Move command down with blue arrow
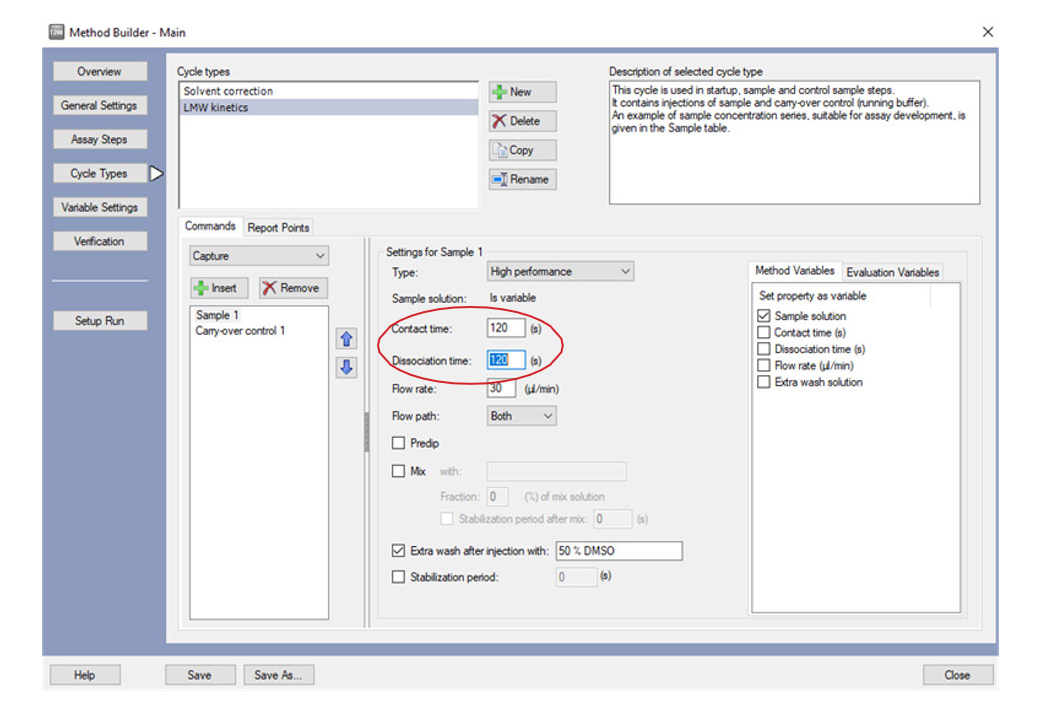Image resolution: width=1046 pixels, height=703 pixels. pos(346,367)
